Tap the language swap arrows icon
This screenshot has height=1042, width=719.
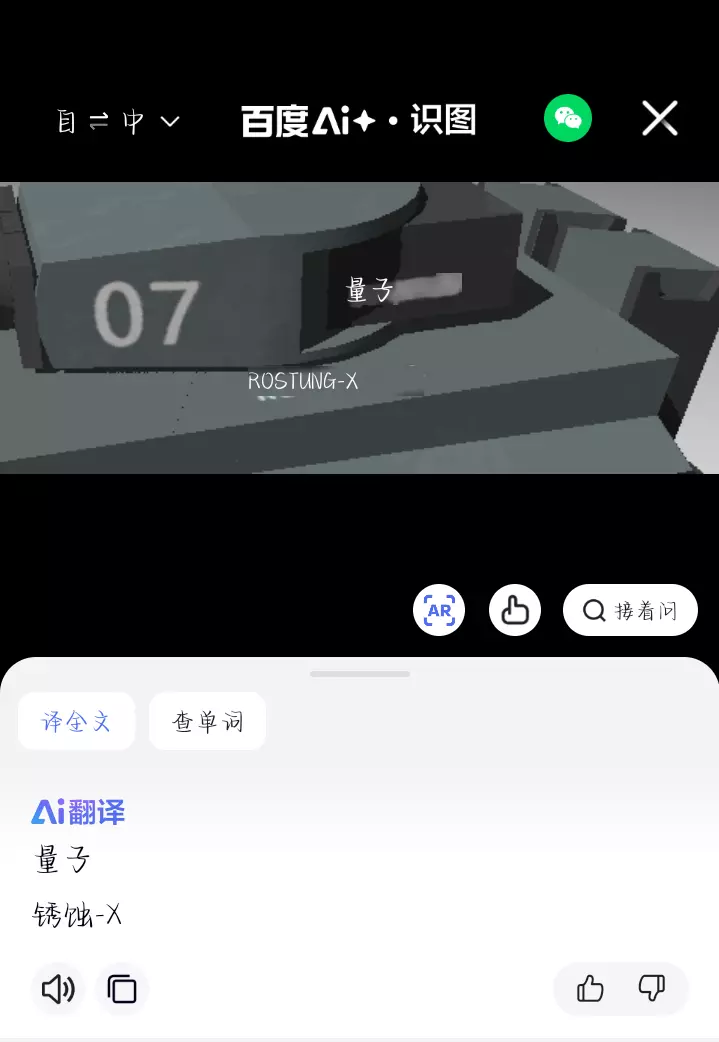pos(99,121)
